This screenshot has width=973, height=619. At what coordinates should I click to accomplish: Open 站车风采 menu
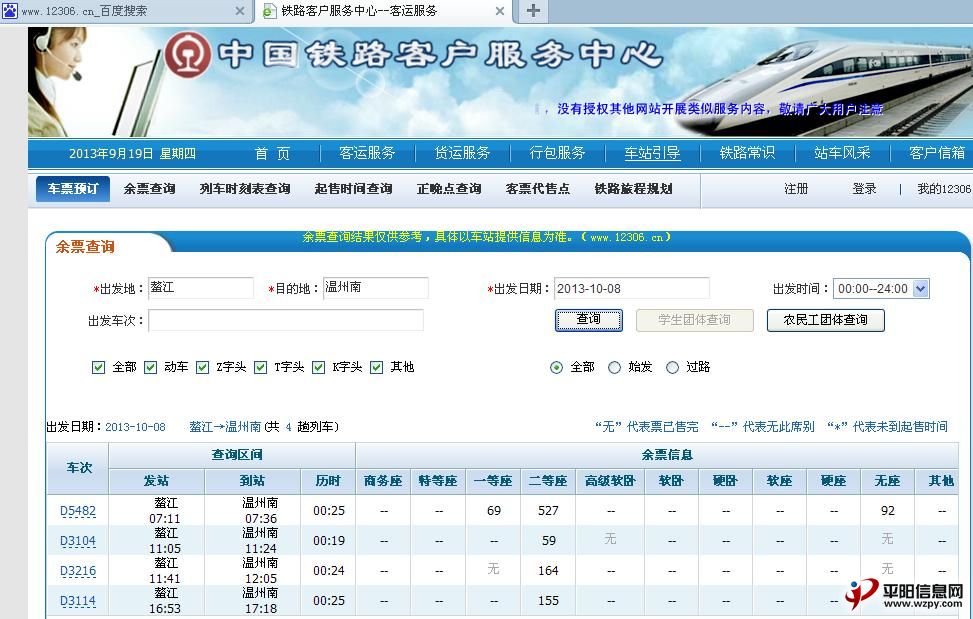[842, 153]
